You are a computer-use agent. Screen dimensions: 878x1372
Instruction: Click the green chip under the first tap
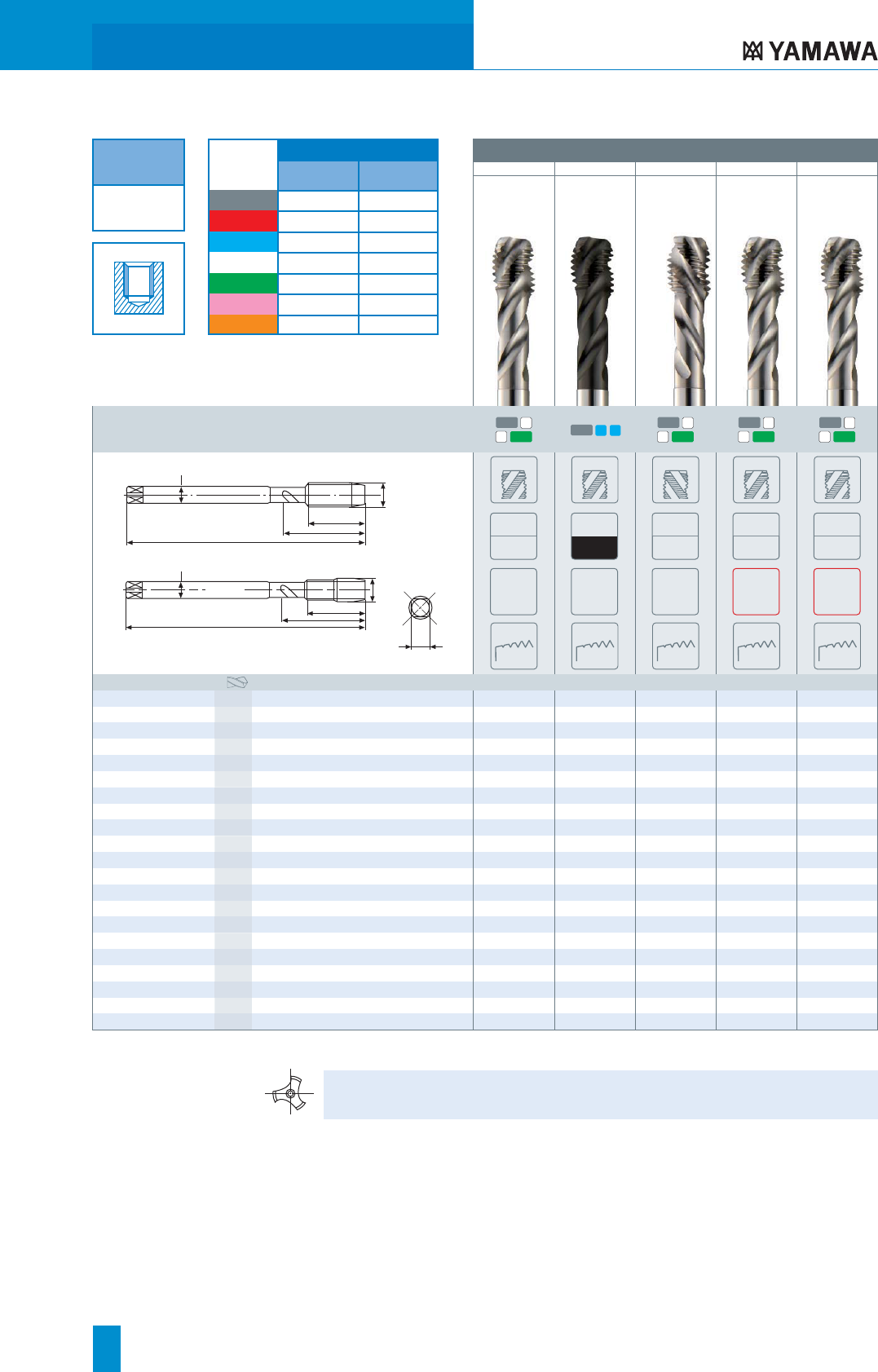(521, 437)
